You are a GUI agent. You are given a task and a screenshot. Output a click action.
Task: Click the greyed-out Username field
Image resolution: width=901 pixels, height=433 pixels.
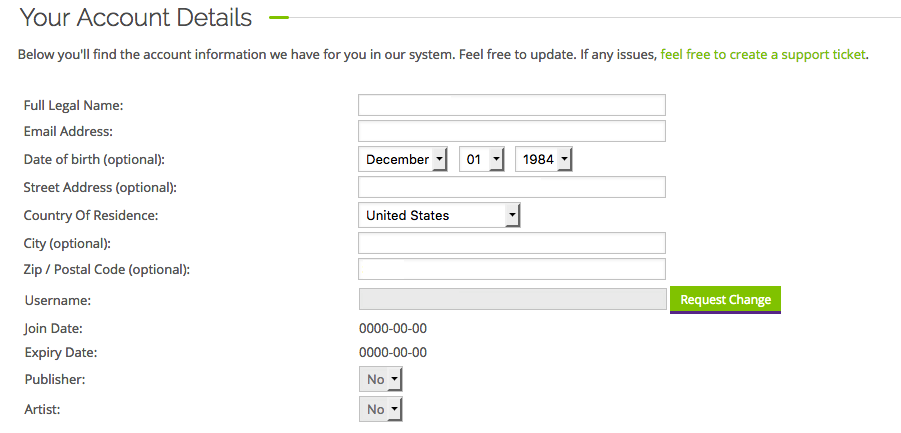point(511,299)
